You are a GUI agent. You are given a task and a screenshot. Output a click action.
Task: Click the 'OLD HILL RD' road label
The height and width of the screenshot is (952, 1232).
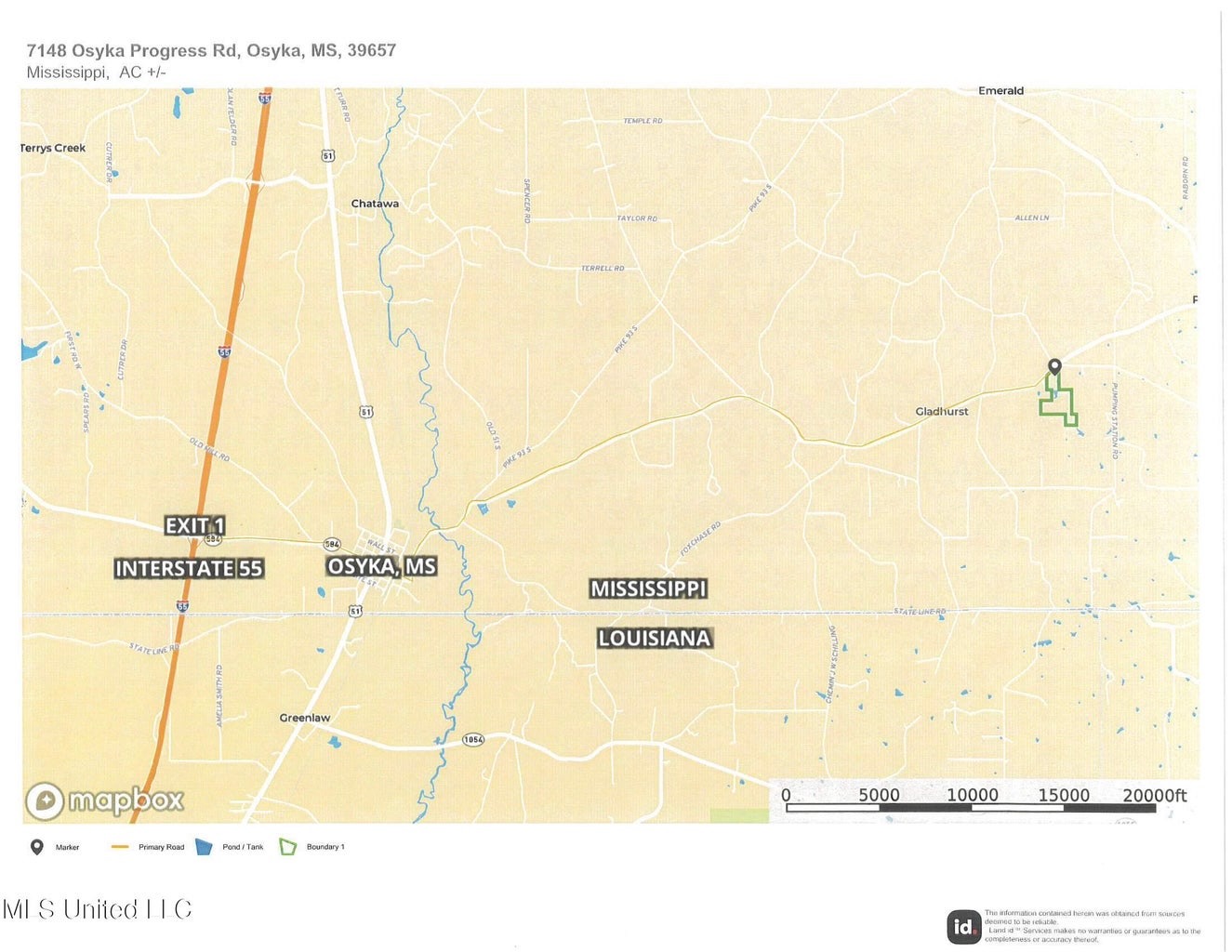click(x=209, y=450)
